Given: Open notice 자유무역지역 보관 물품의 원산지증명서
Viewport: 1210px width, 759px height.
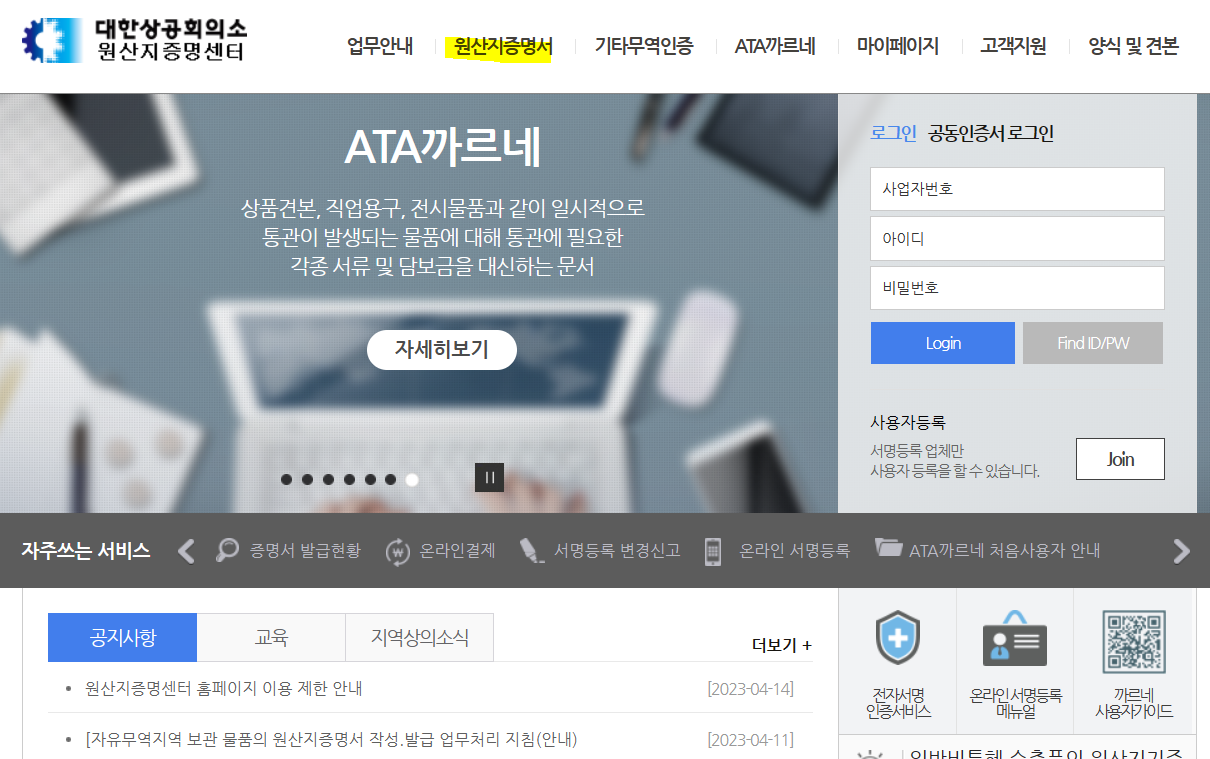Looking at the screenshot, I should tap(332, 740).
